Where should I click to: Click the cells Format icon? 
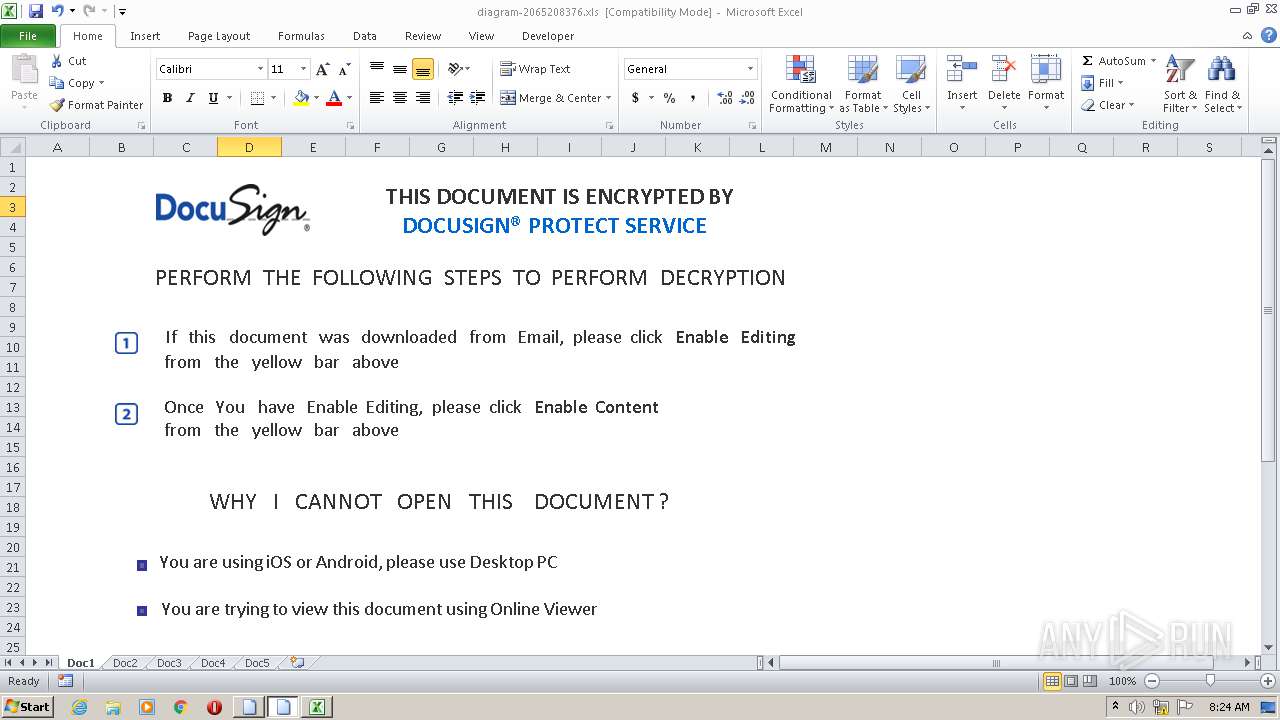tap(1046, 70)
